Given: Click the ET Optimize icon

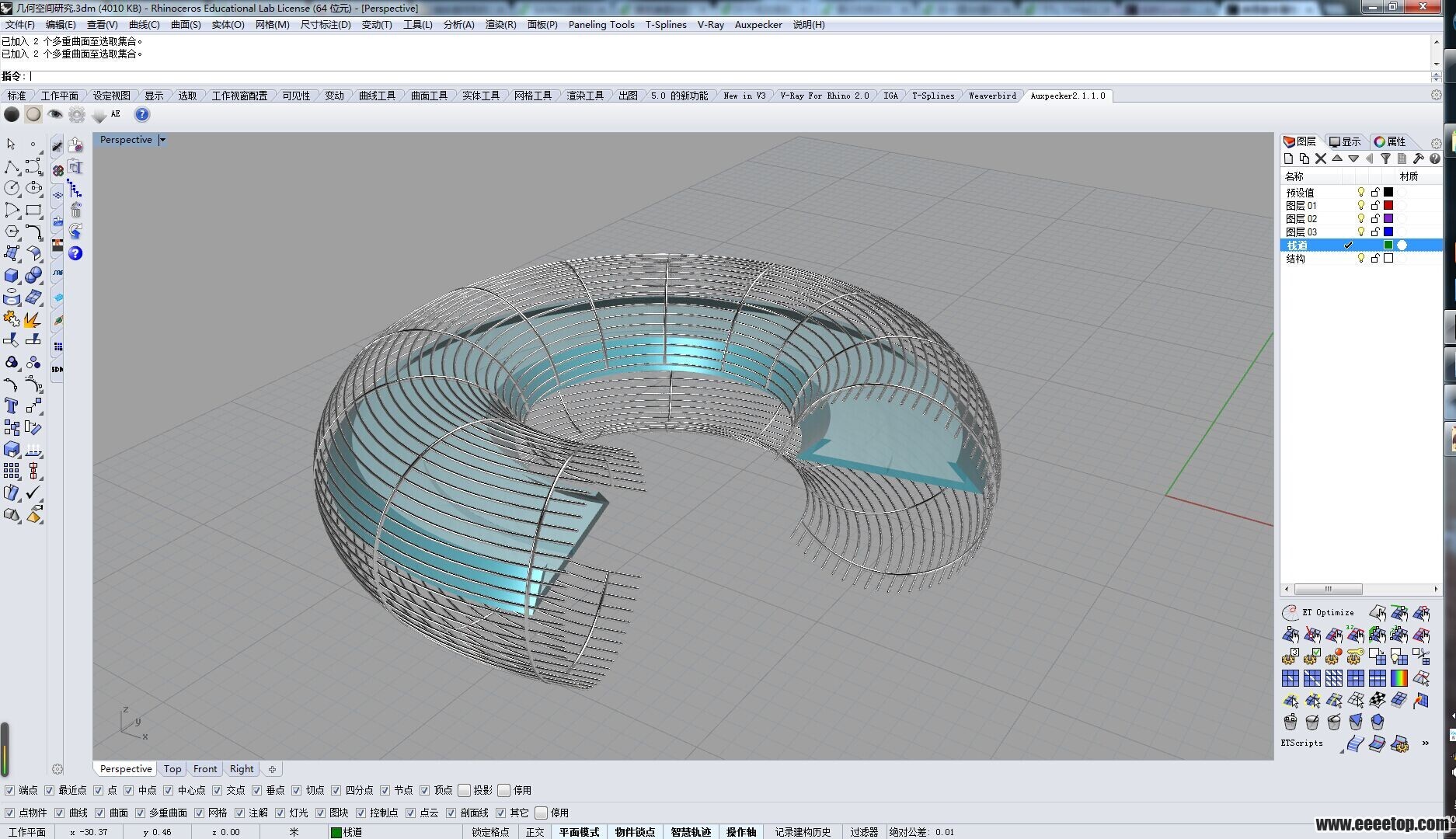Looking at the screenshot, I should coord(1290,612).
